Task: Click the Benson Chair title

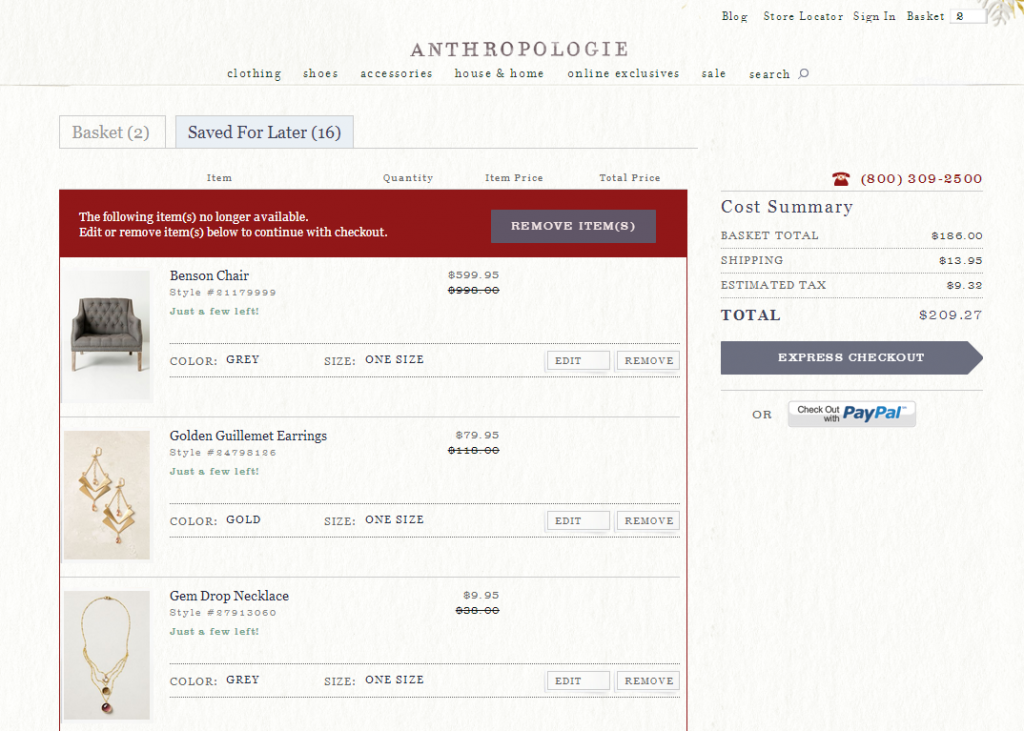Action: [x=209, y=276]
